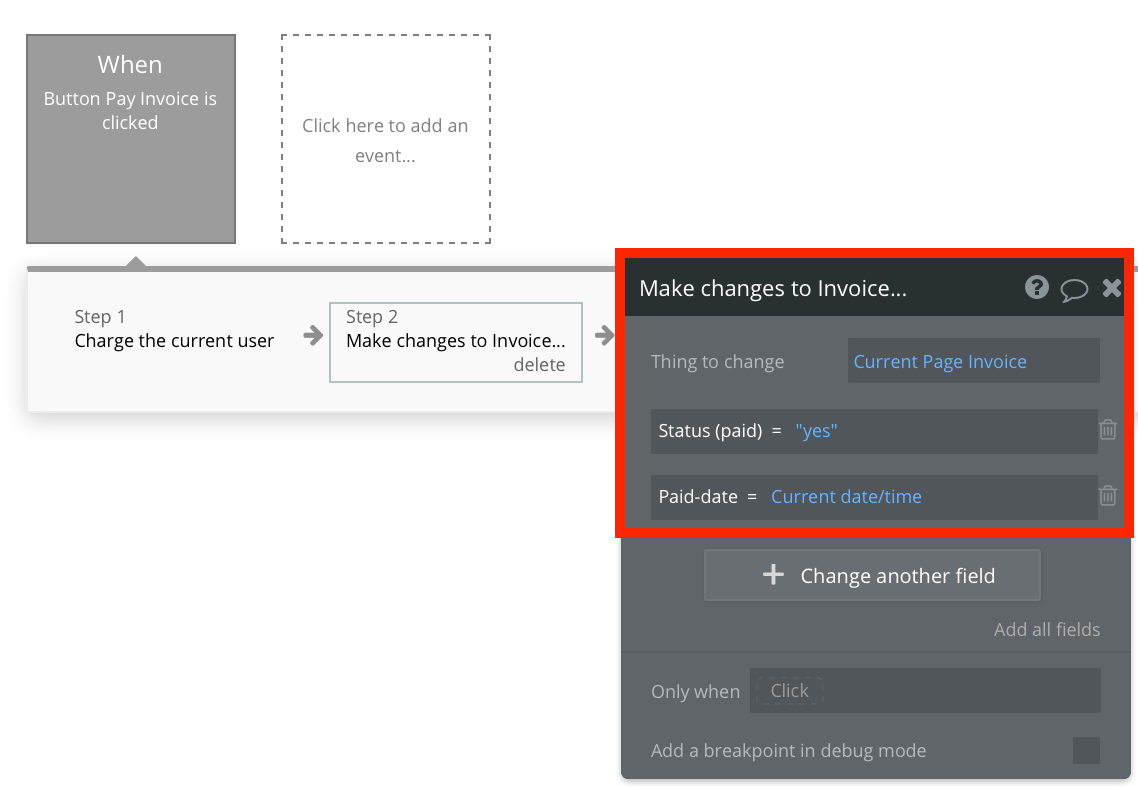Click the arrow after Step 2

coord(604,336)
